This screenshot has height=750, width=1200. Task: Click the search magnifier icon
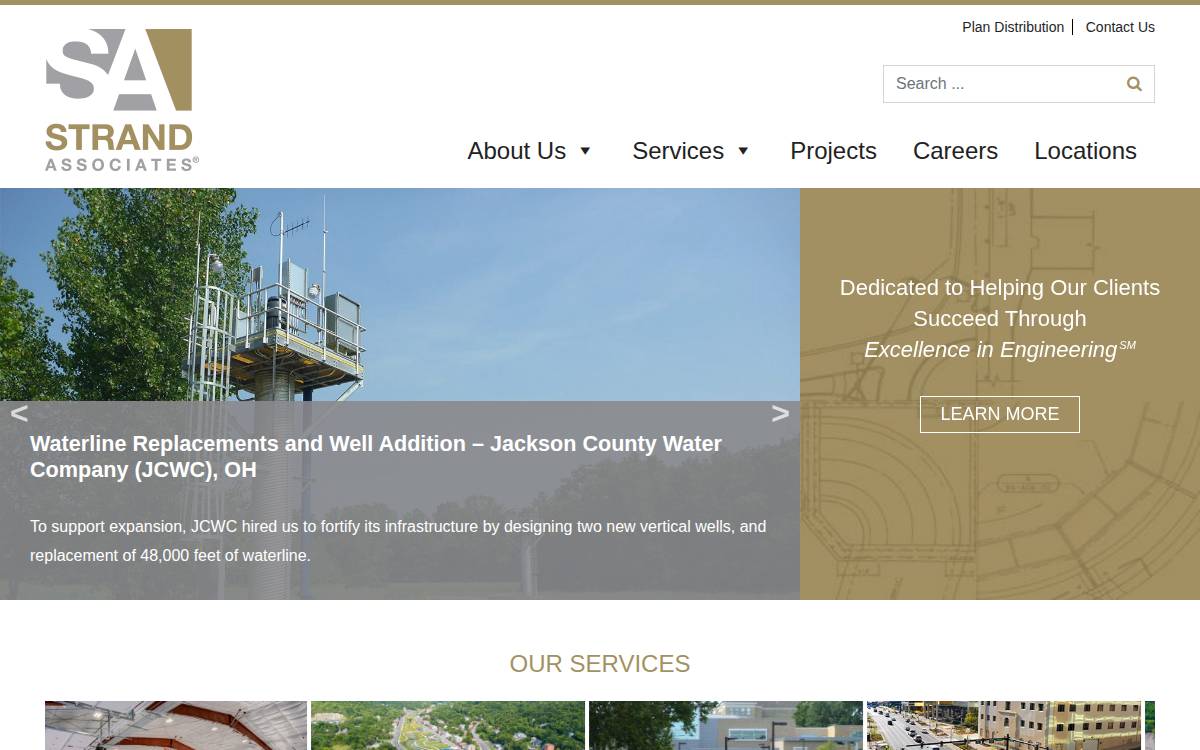click(1134, 84)
